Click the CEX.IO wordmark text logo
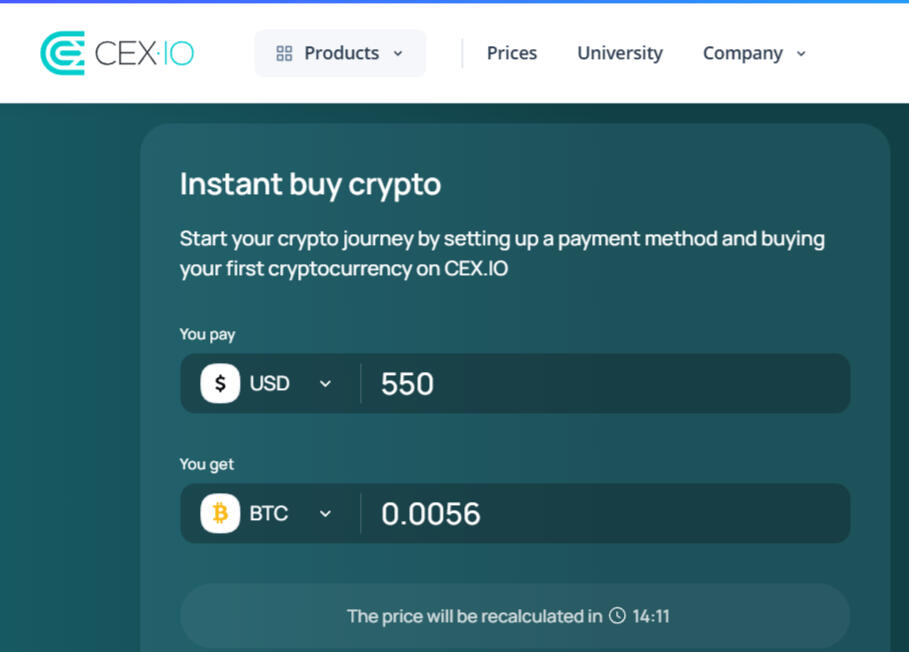The image size is (909, 652). (x=143, y=52)
